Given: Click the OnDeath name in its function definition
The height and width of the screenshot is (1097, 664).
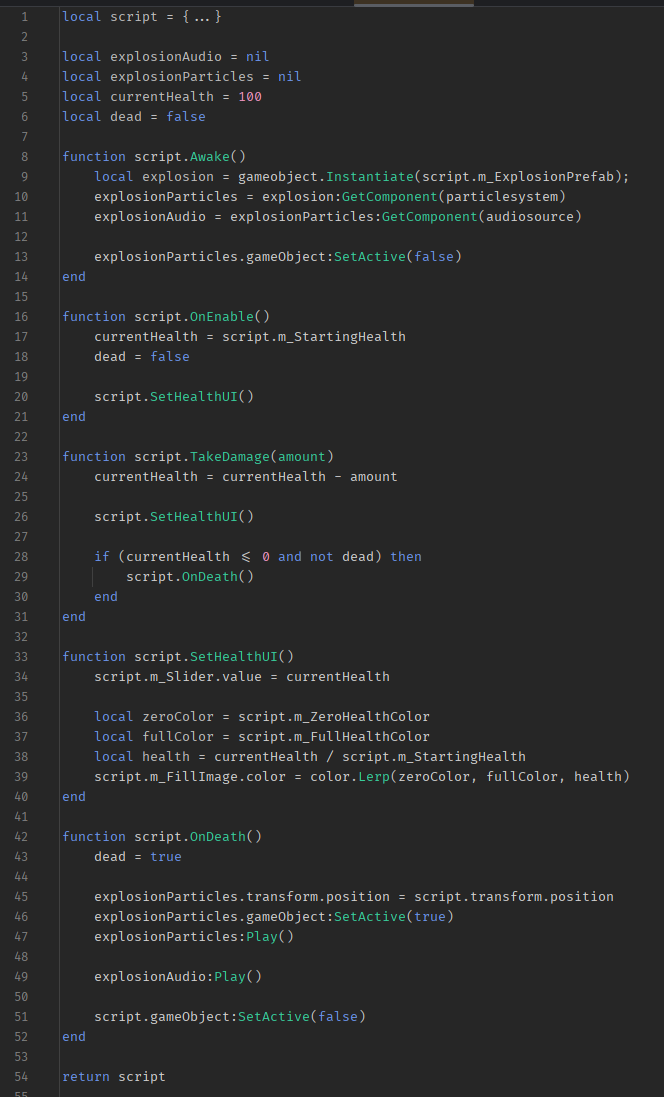Looking at the screenshot, I should (218, 837).
